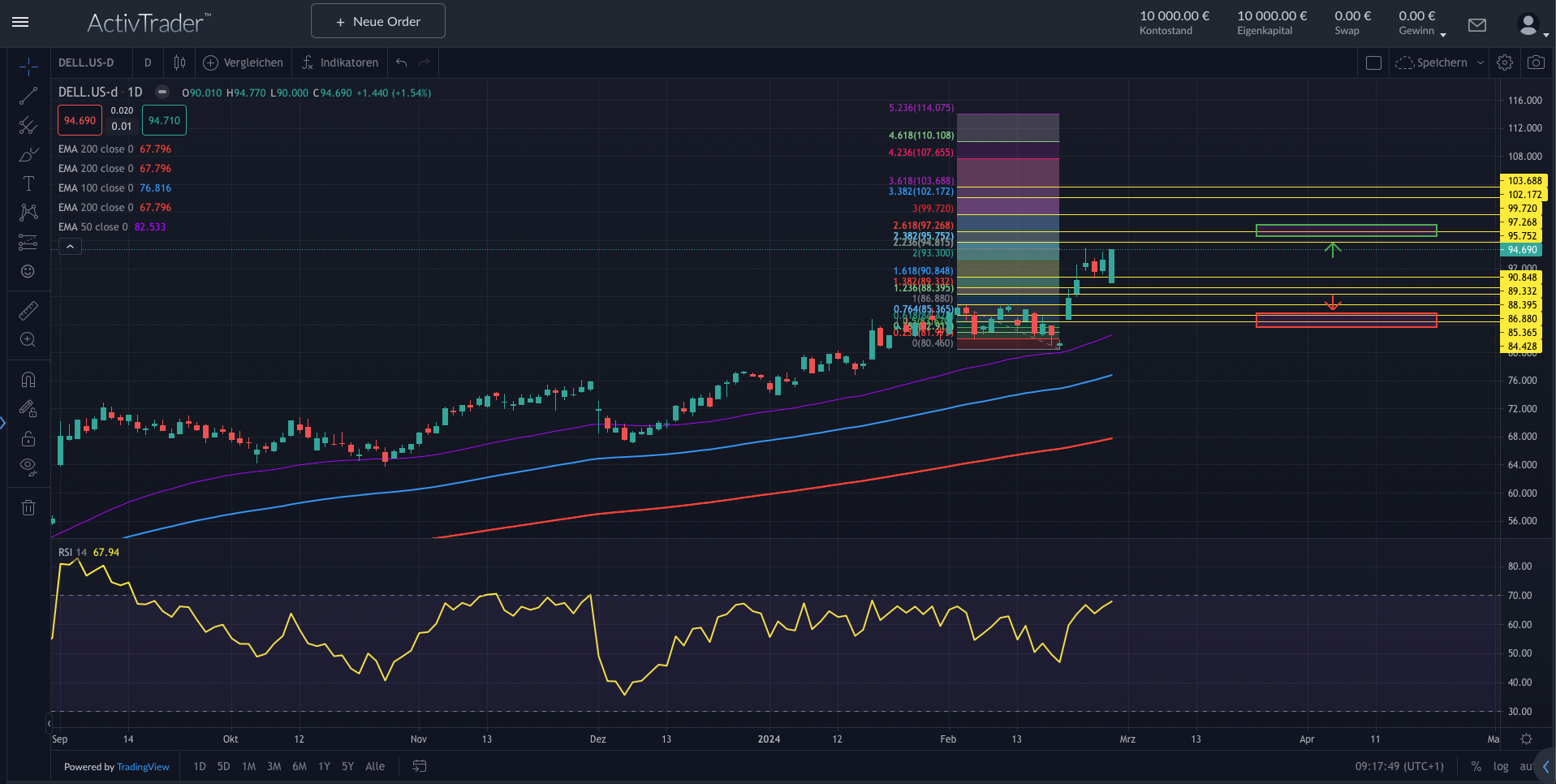Hide all drawings with eye icon
The width and height of the screenshot is (1556, 784).
click(28, 467)
